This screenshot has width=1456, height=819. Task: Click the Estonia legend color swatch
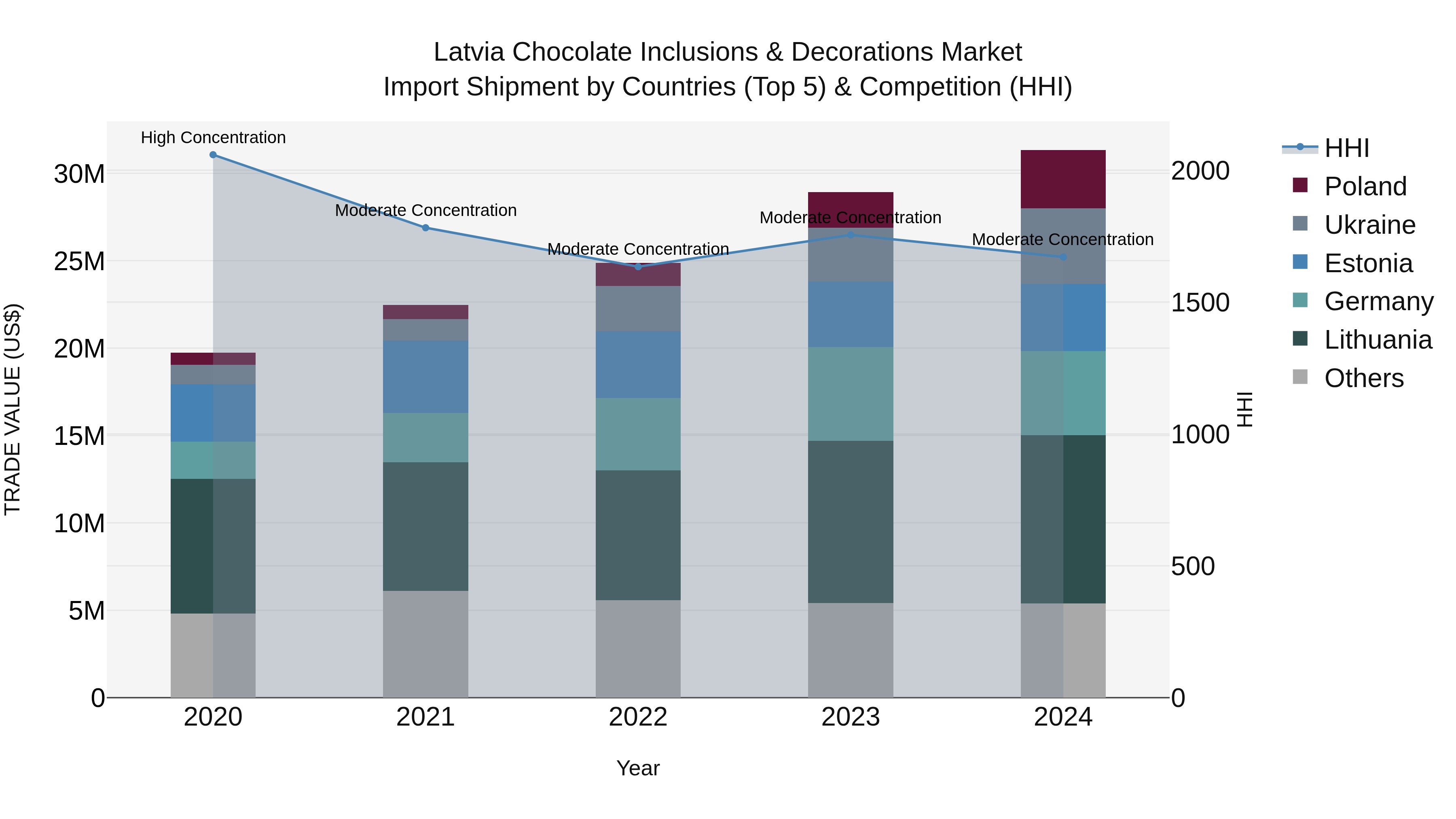click(x=1300, y=262)
